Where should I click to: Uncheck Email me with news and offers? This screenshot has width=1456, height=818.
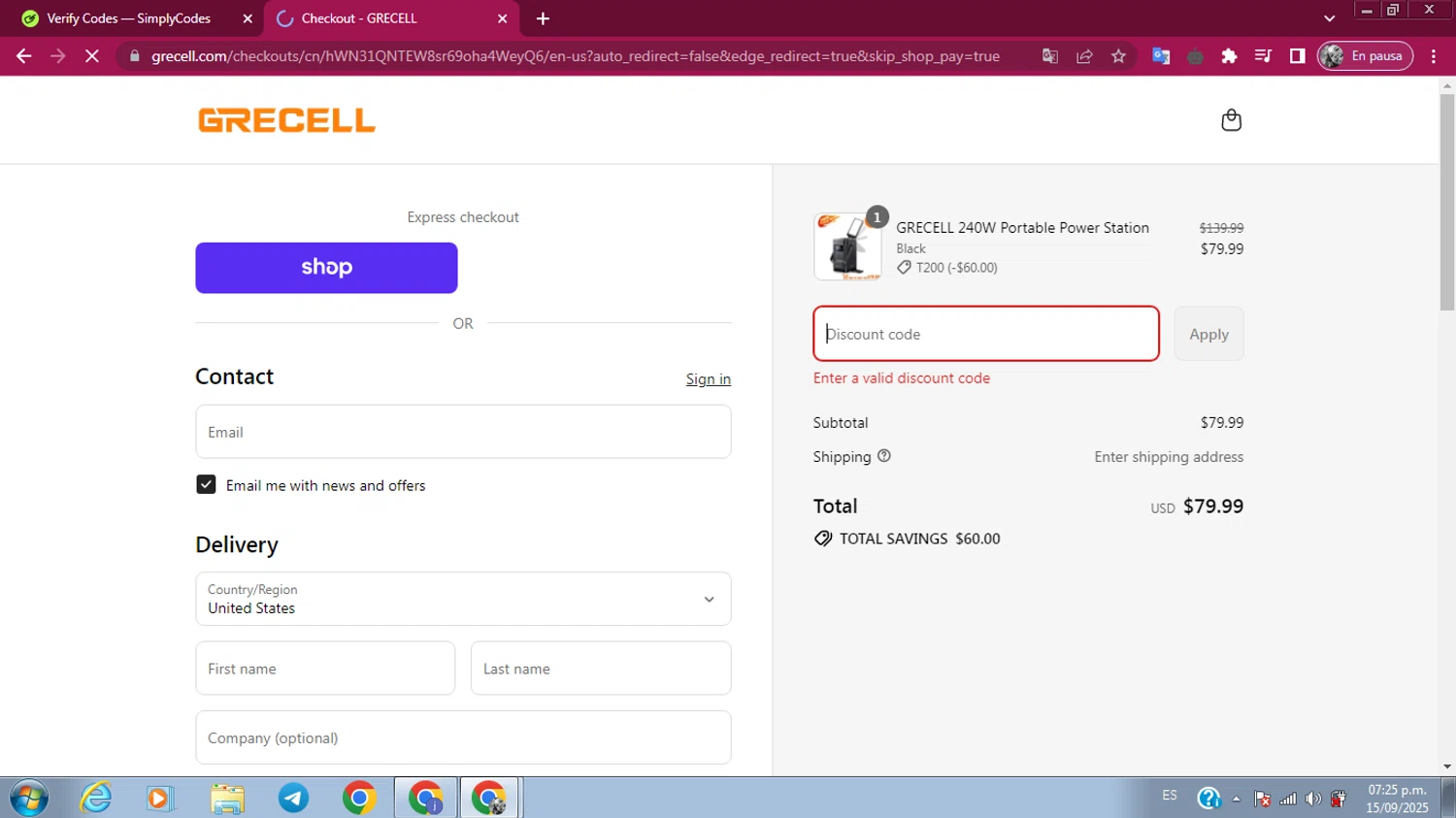(x=206, y=484)
